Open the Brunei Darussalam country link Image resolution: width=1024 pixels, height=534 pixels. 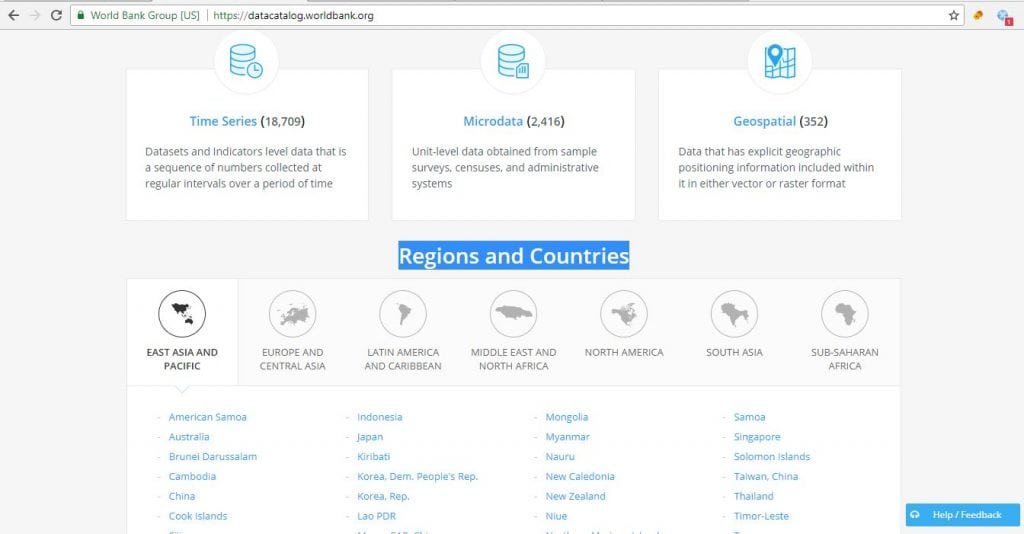click(x=213, y=457)
